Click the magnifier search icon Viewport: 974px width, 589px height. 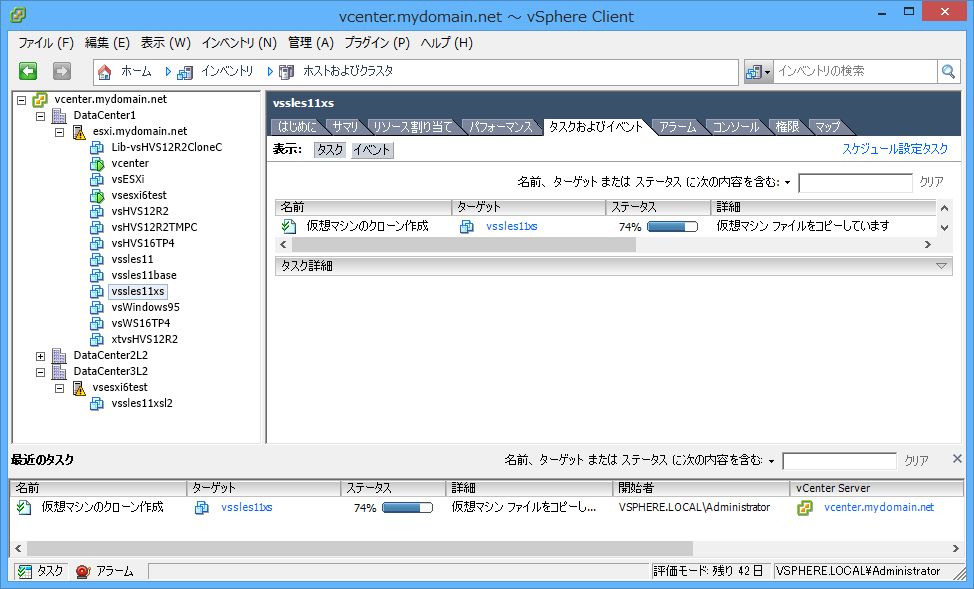pyautogui.click(x=948, y=71)
